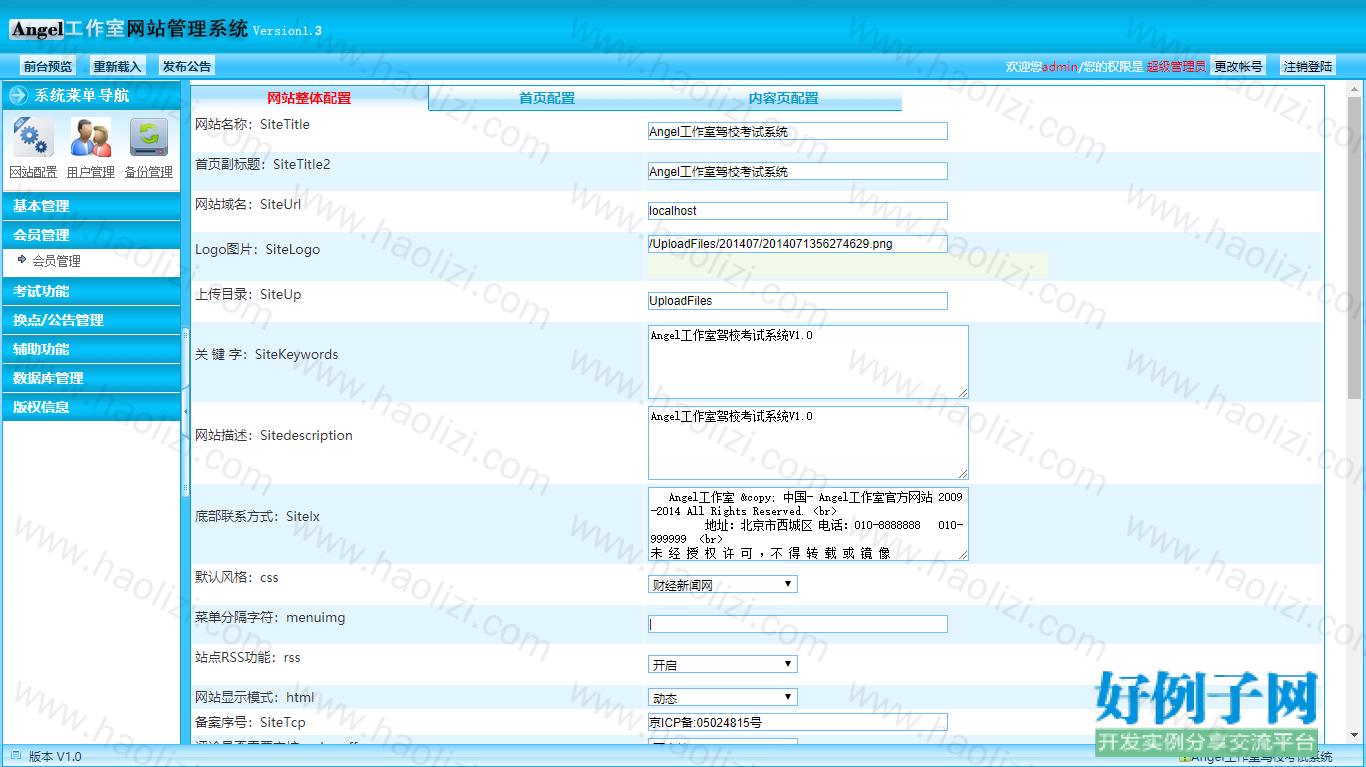Click the 备案序号 SiteTcp input field
The height and width of the screenshot is (767, 1366).
pos(798,722)
